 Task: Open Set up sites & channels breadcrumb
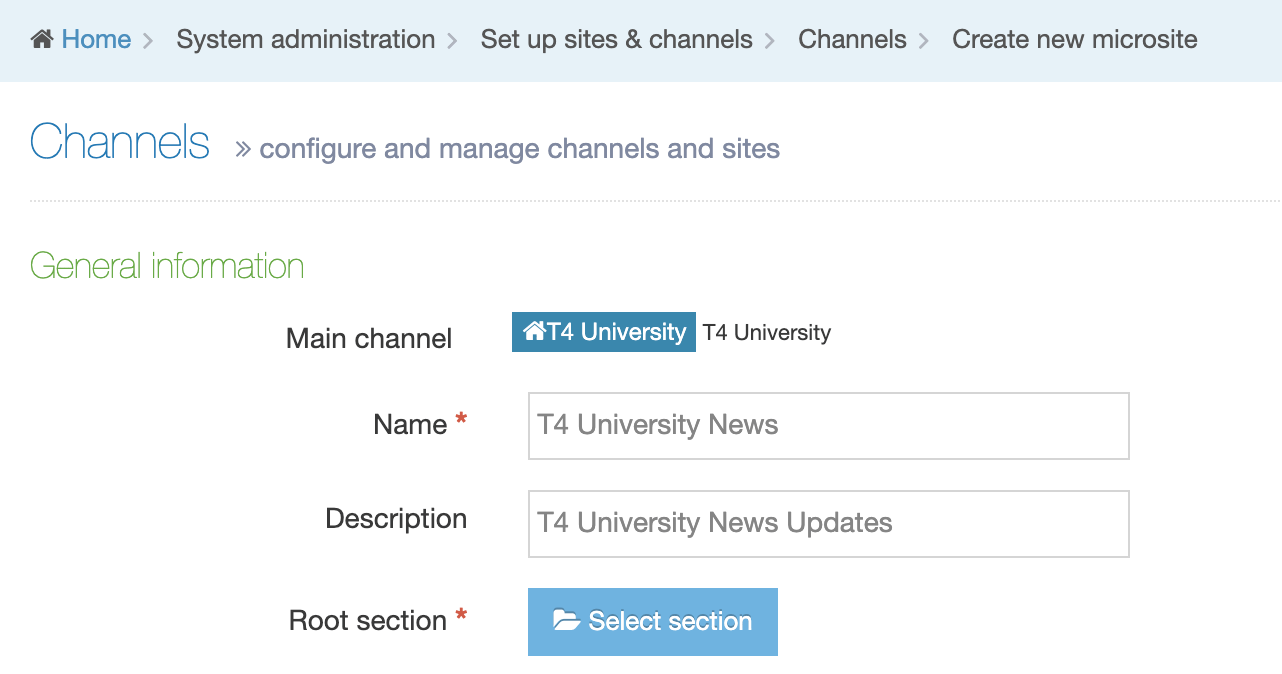click(616, 40)
